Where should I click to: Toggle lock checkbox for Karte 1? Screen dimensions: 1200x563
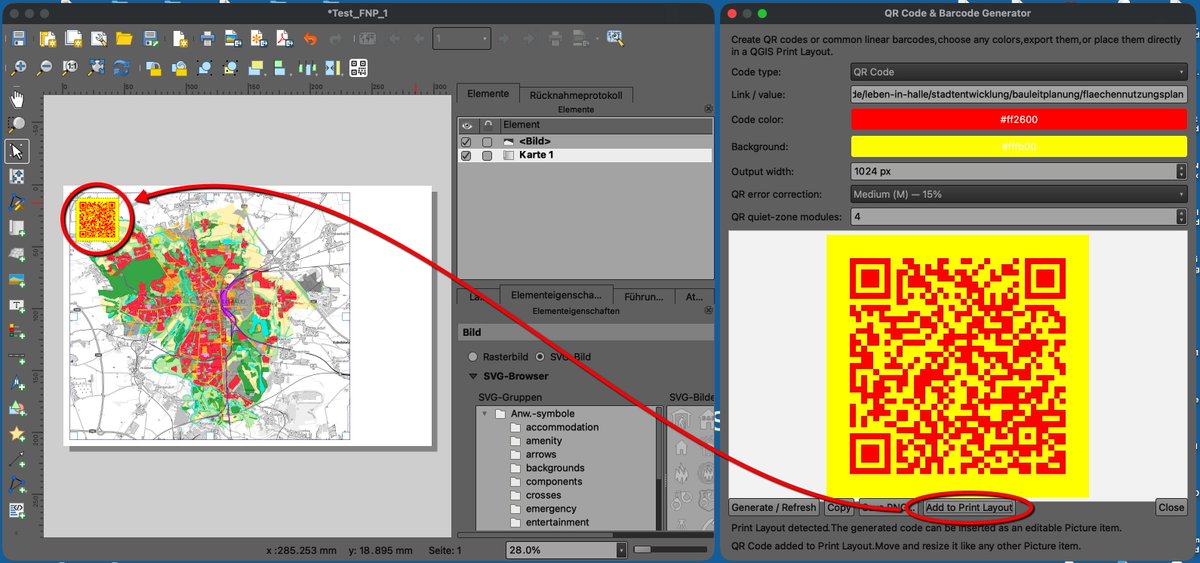[x=487, y=156]
